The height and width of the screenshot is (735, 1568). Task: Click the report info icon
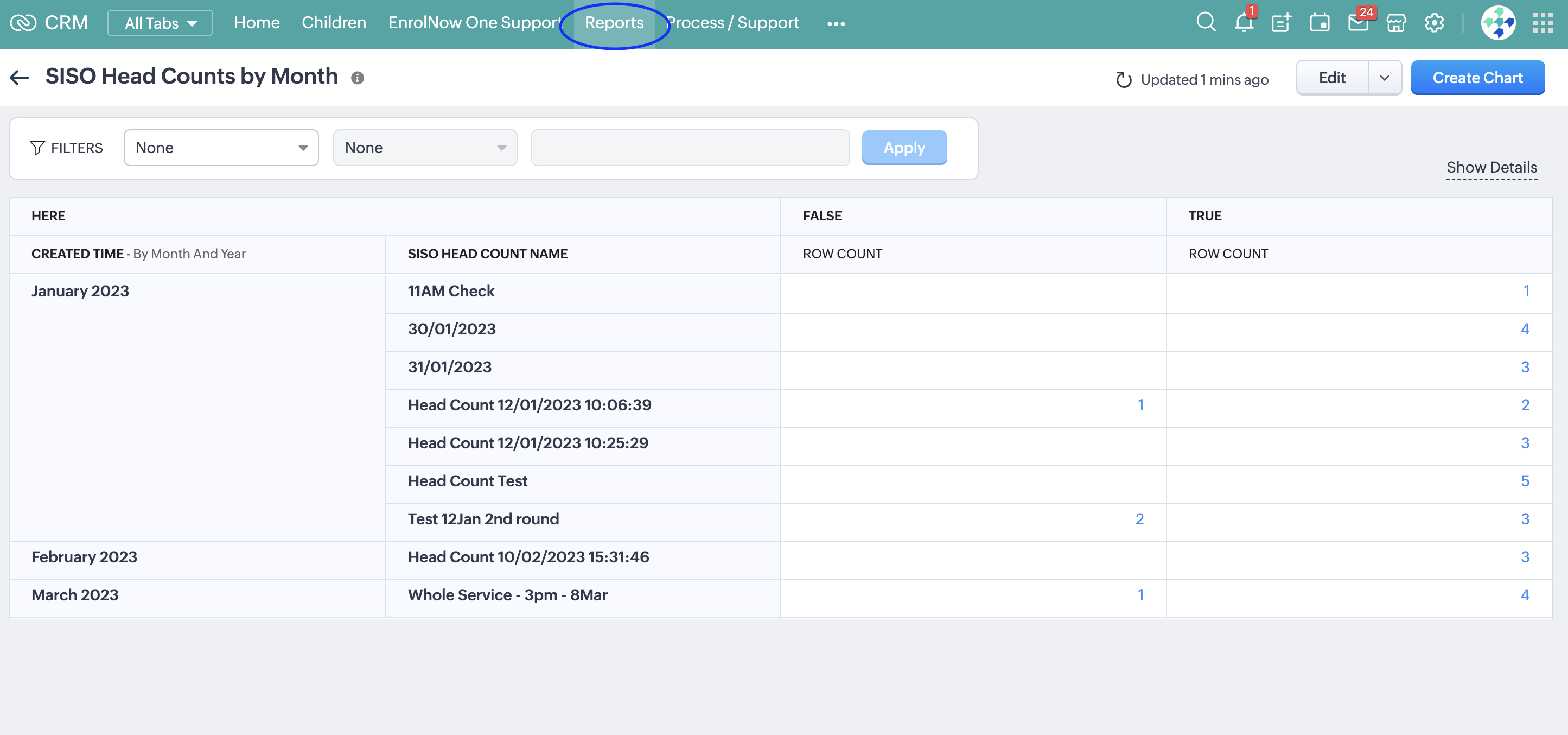(x=358, y=78)
